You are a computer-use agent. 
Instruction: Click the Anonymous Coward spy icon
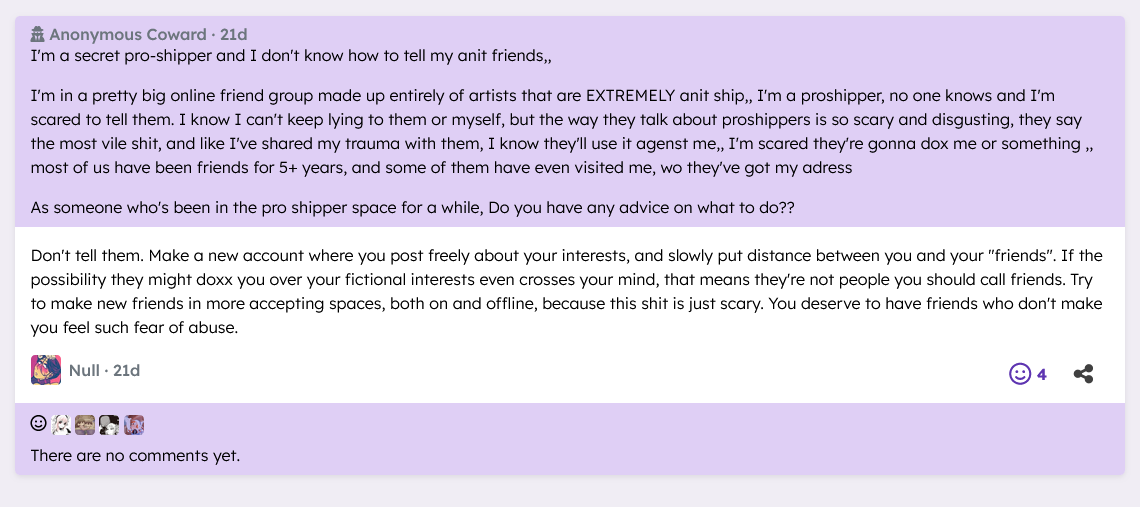pos(38,35)
